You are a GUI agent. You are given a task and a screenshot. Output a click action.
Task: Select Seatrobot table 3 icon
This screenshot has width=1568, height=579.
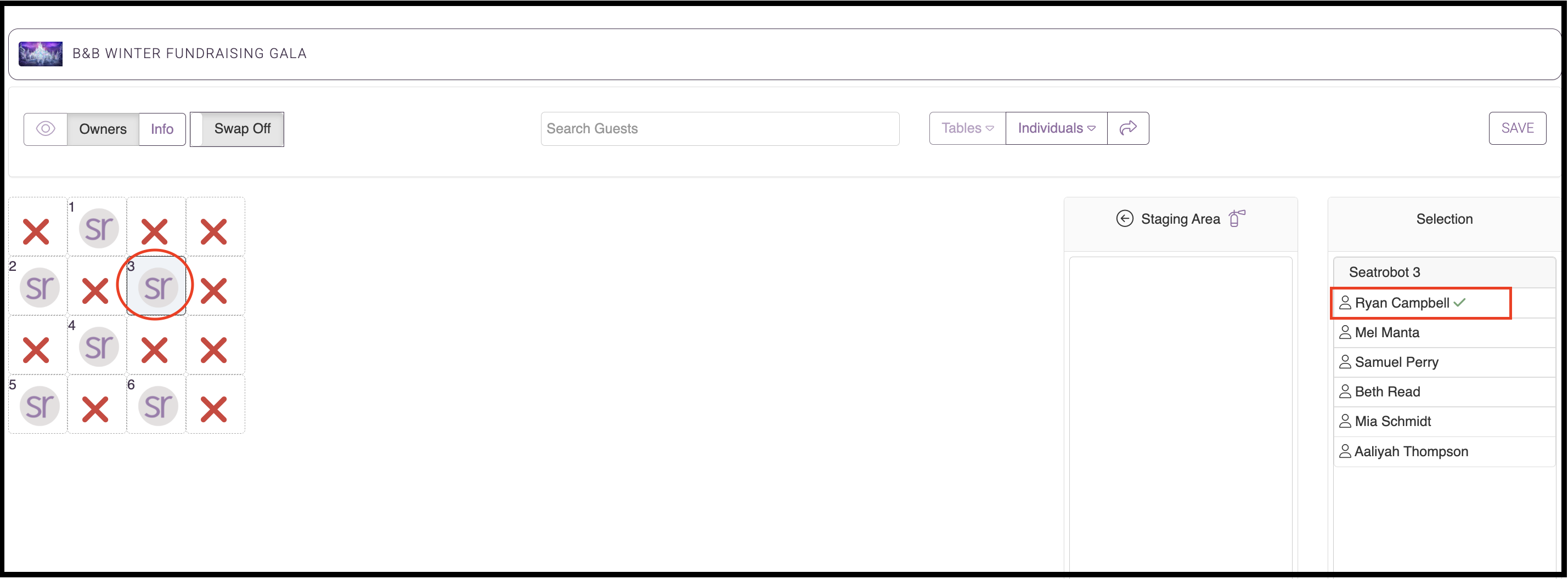157,287
